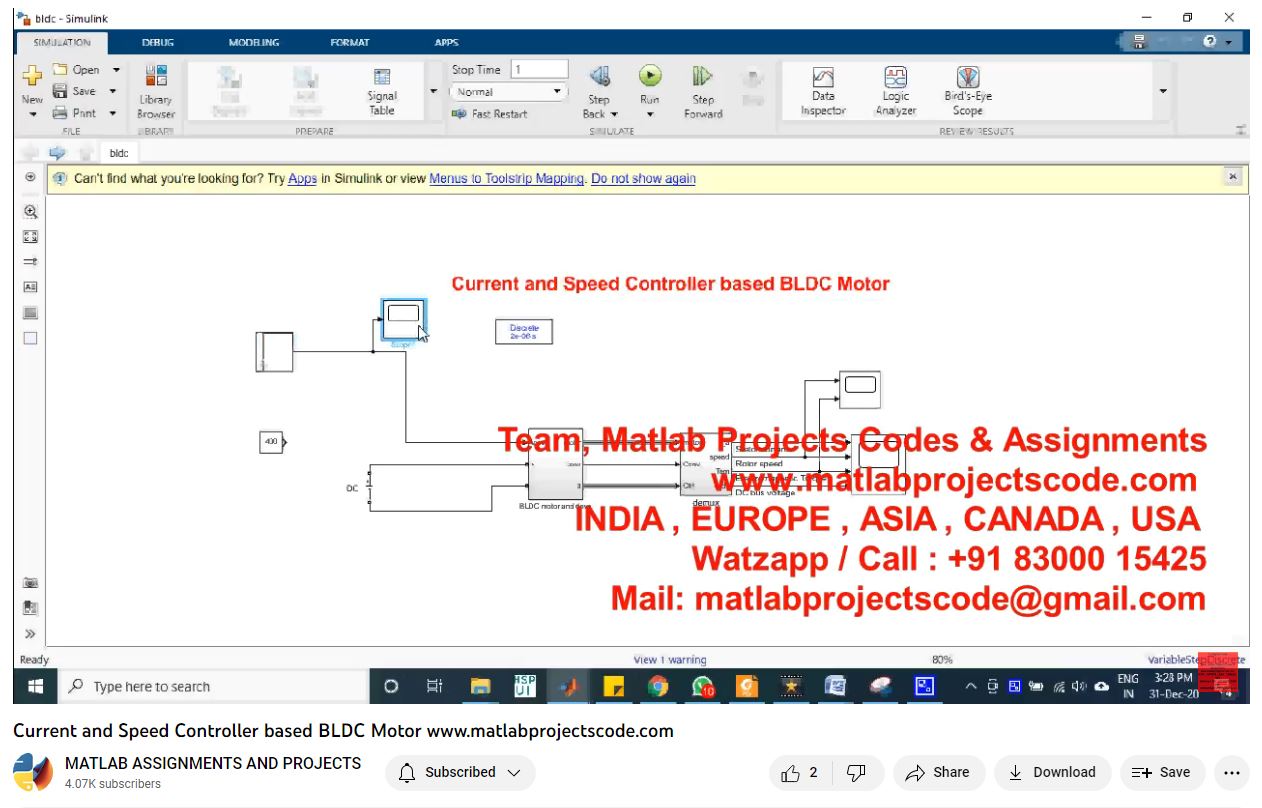Switch to the MODELING tab
1262x808 pixels.
254,43
